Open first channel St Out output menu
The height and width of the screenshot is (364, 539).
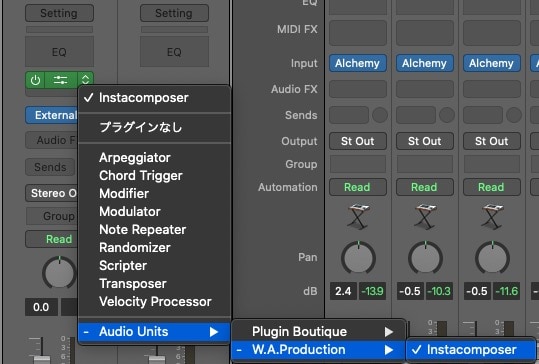click(358, 141)
